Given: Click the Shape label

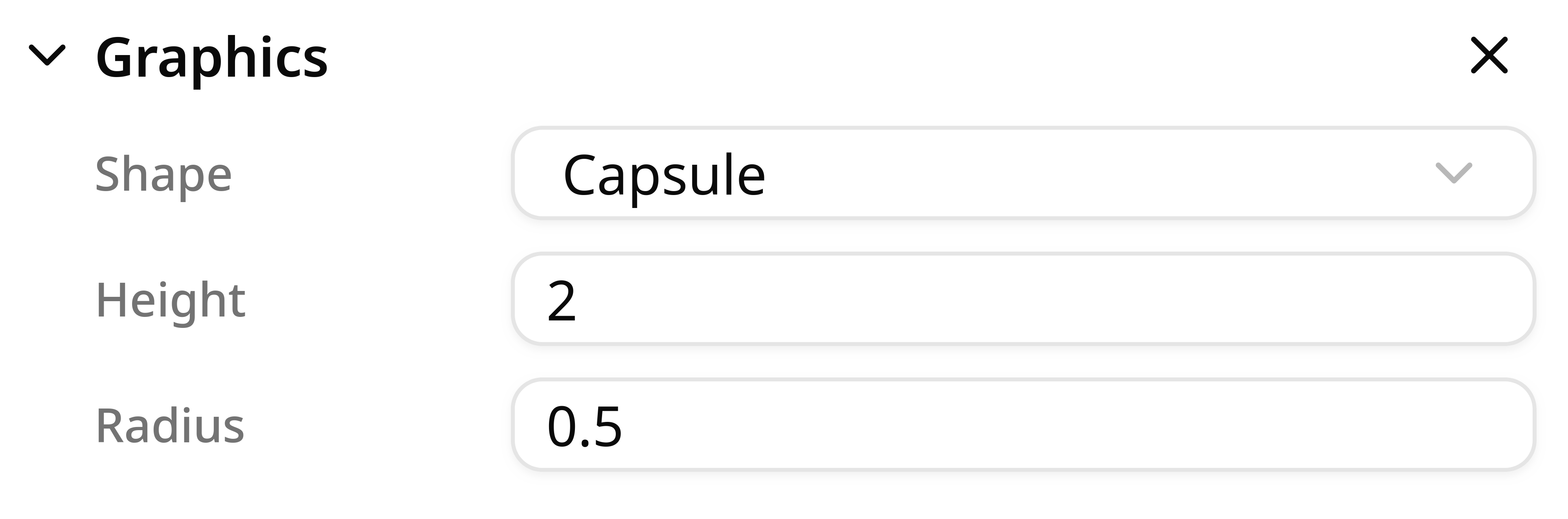Looking at the screenshot, I should pyautogui.click(x=163, y=174).
